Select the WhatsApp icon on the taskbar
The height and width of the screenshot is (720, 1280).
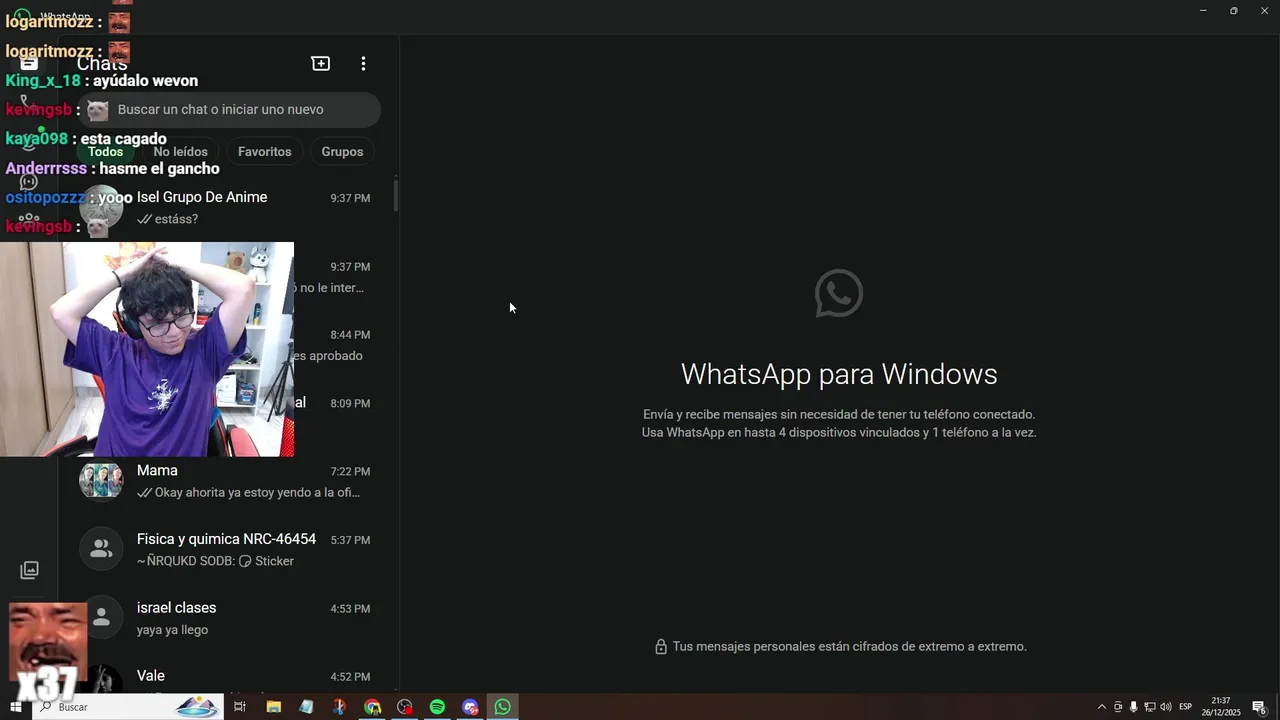click(503, 707)
